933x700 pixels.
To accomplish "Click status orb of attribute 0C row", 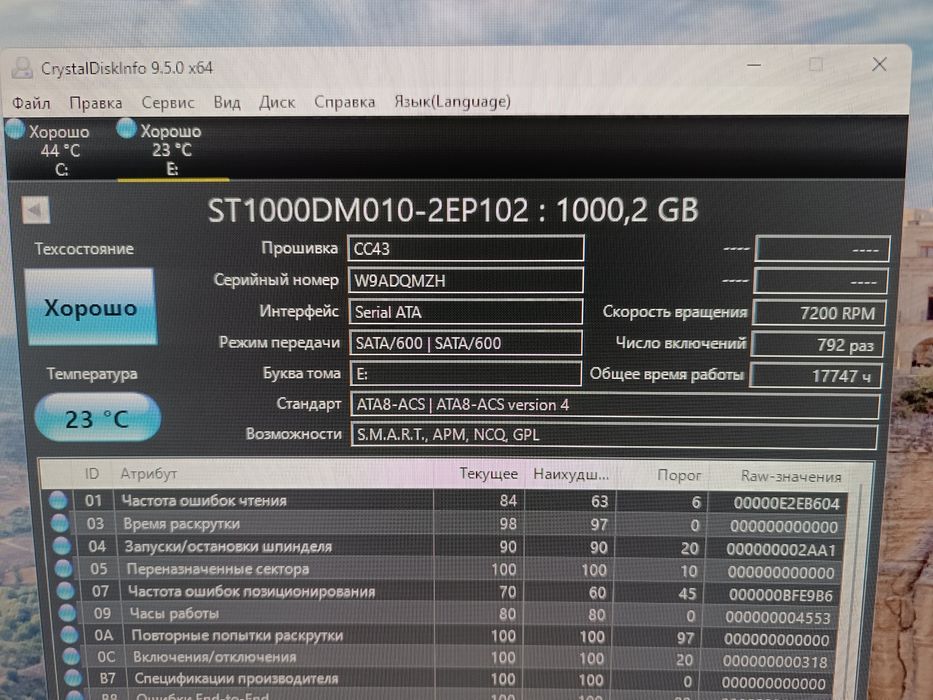I will 71,657.
